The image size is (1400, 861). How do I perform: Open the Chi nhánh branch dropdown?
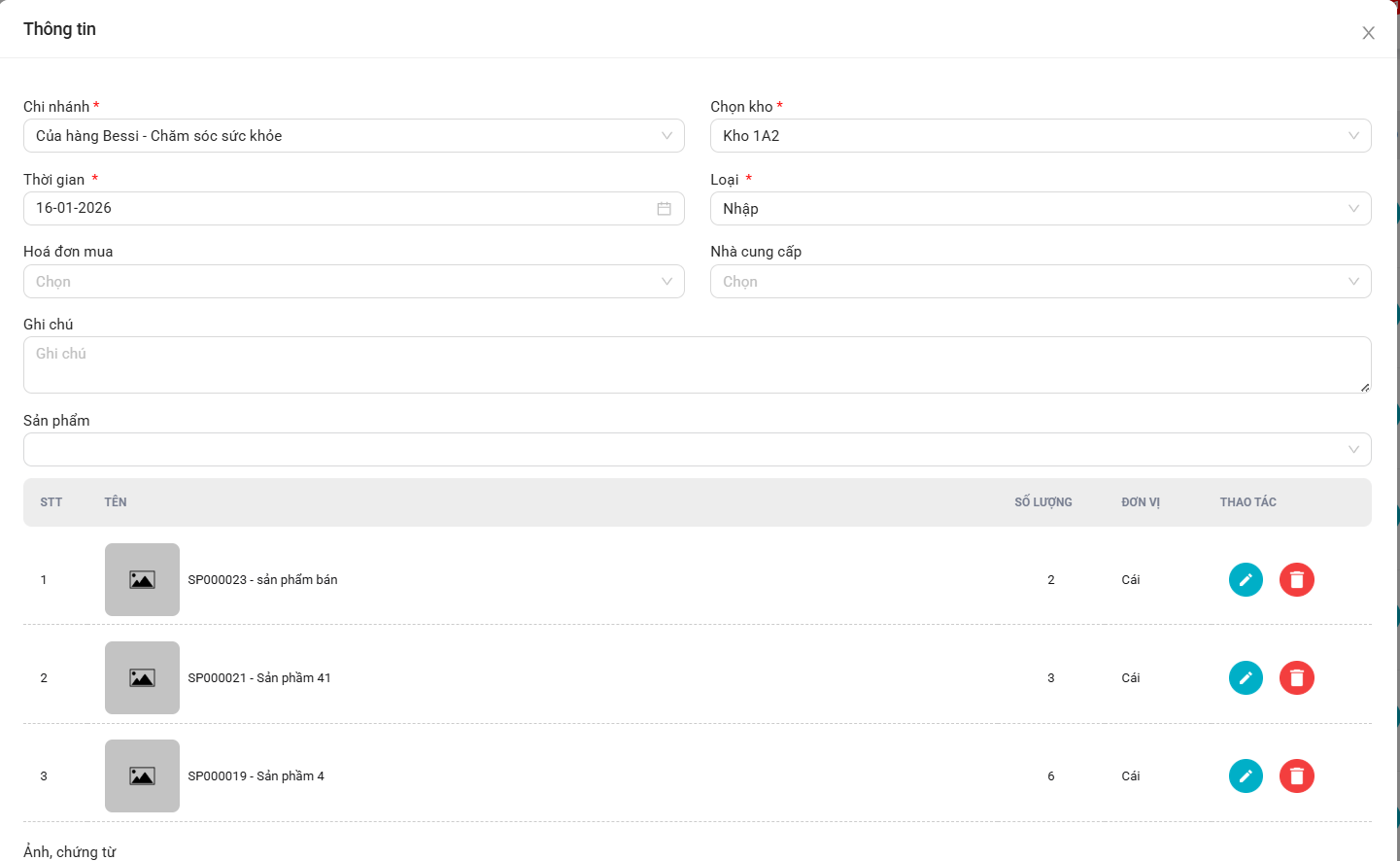click(354, 136)
